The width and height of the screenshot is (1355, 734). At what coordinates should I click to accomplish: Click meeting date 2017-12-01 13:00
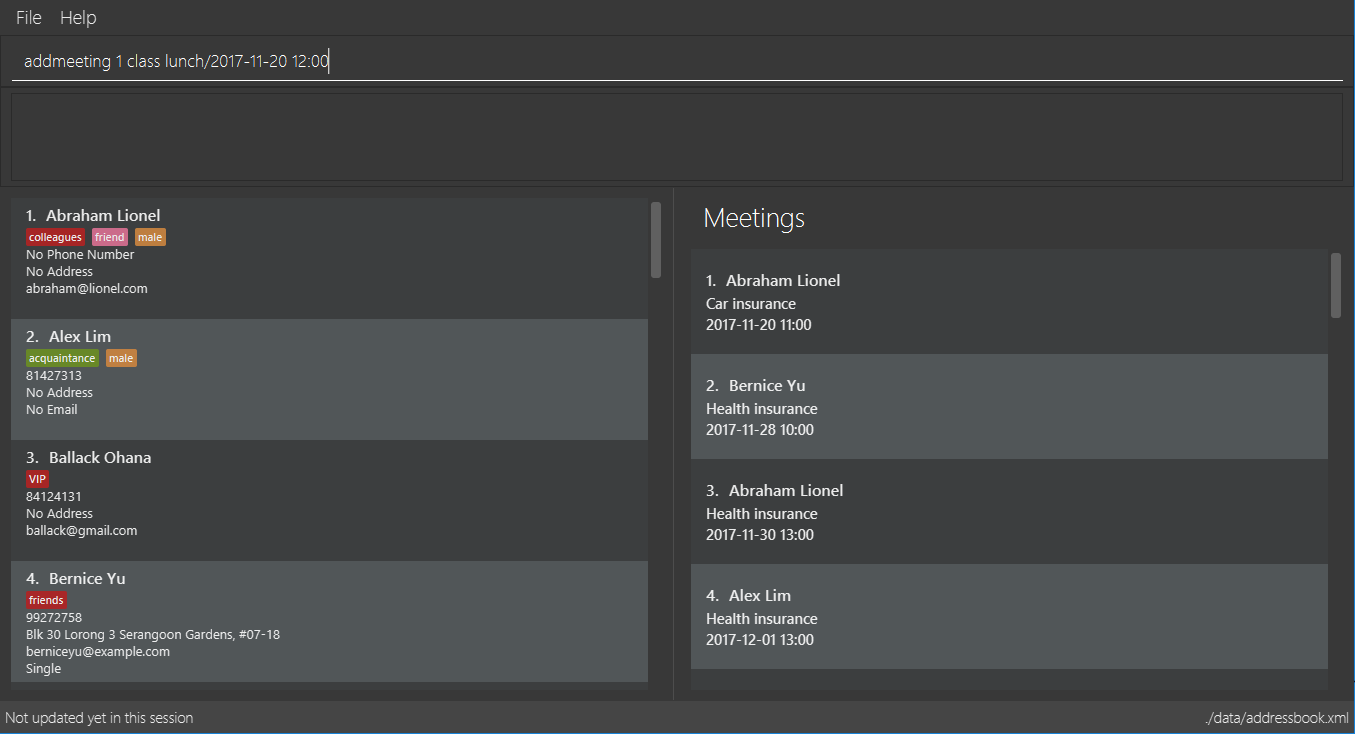[760, 640]
